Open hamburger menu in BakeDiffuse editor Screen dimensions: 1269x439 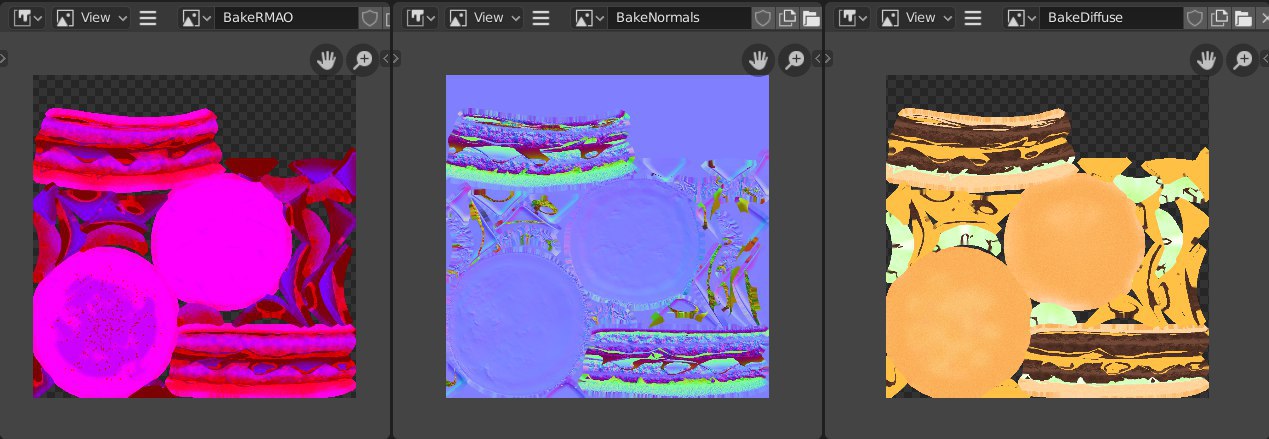coord(973,18)
